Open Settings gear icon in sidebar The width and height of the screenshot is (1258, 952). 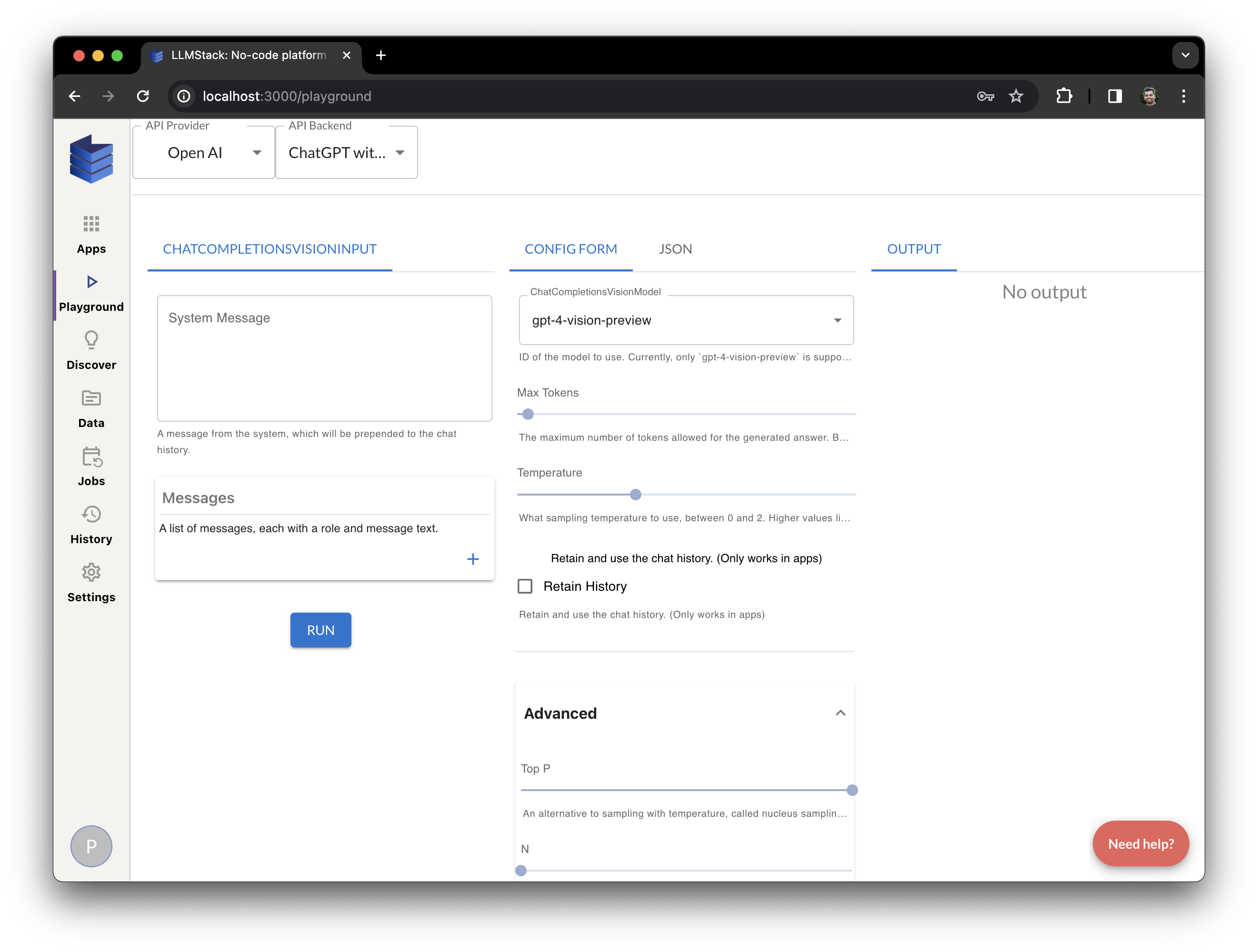pyautogui.click(x=91, y=573)
